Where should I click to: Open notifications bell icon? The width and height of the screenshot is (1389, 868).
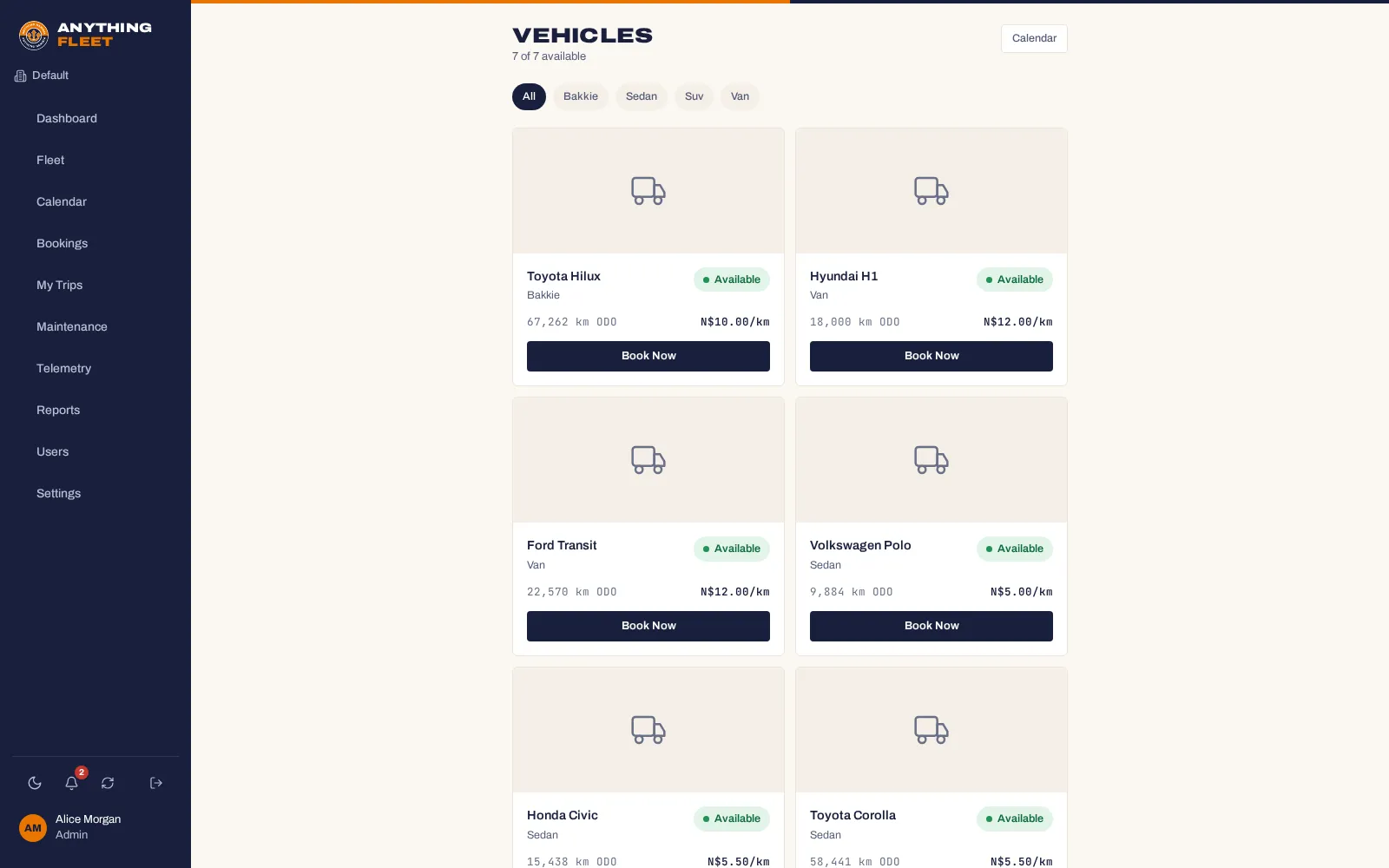point(72,783)
